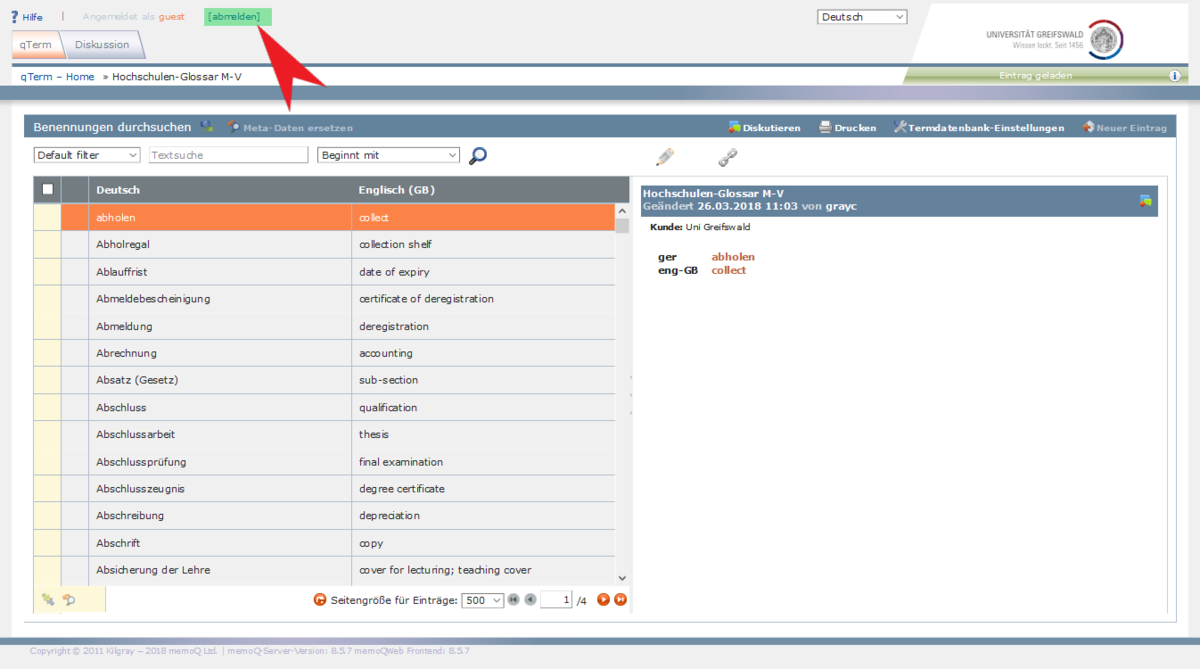Click the qTerm – Home breadcrumb link
The height and width of the screenshot is (669, 1200).
pos(57,77)
